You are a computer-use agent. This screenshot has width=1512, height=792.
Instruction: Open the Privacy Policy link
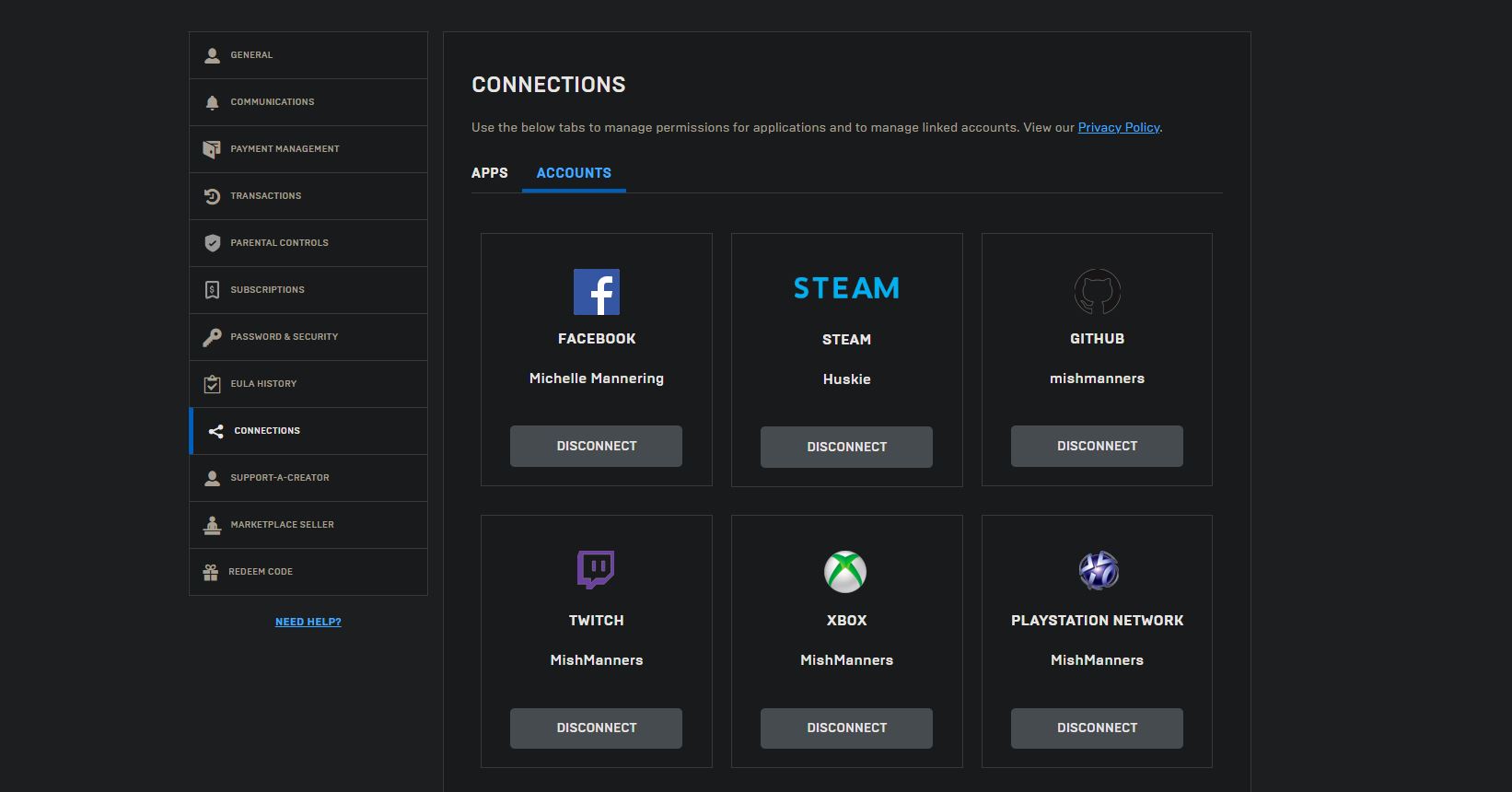[x=1119, y=127]
